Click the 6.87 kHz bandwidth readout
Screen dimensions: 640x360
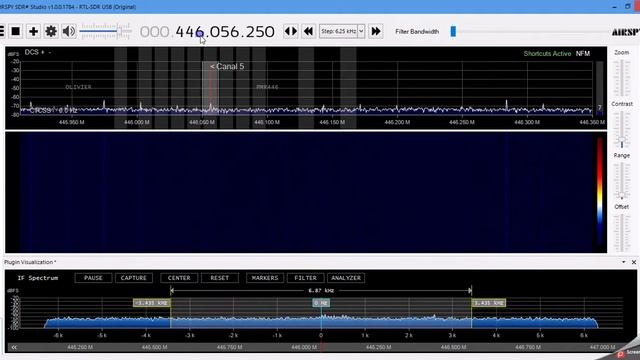pyautogui.click(x=321, y=291)
